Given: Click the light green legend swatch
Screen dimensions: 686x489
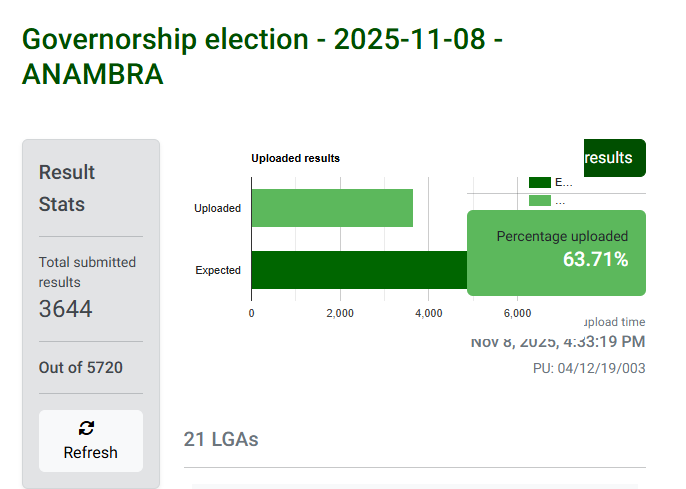Looking at the screenshot, I should pyautogui.click(x=540, y=201).
